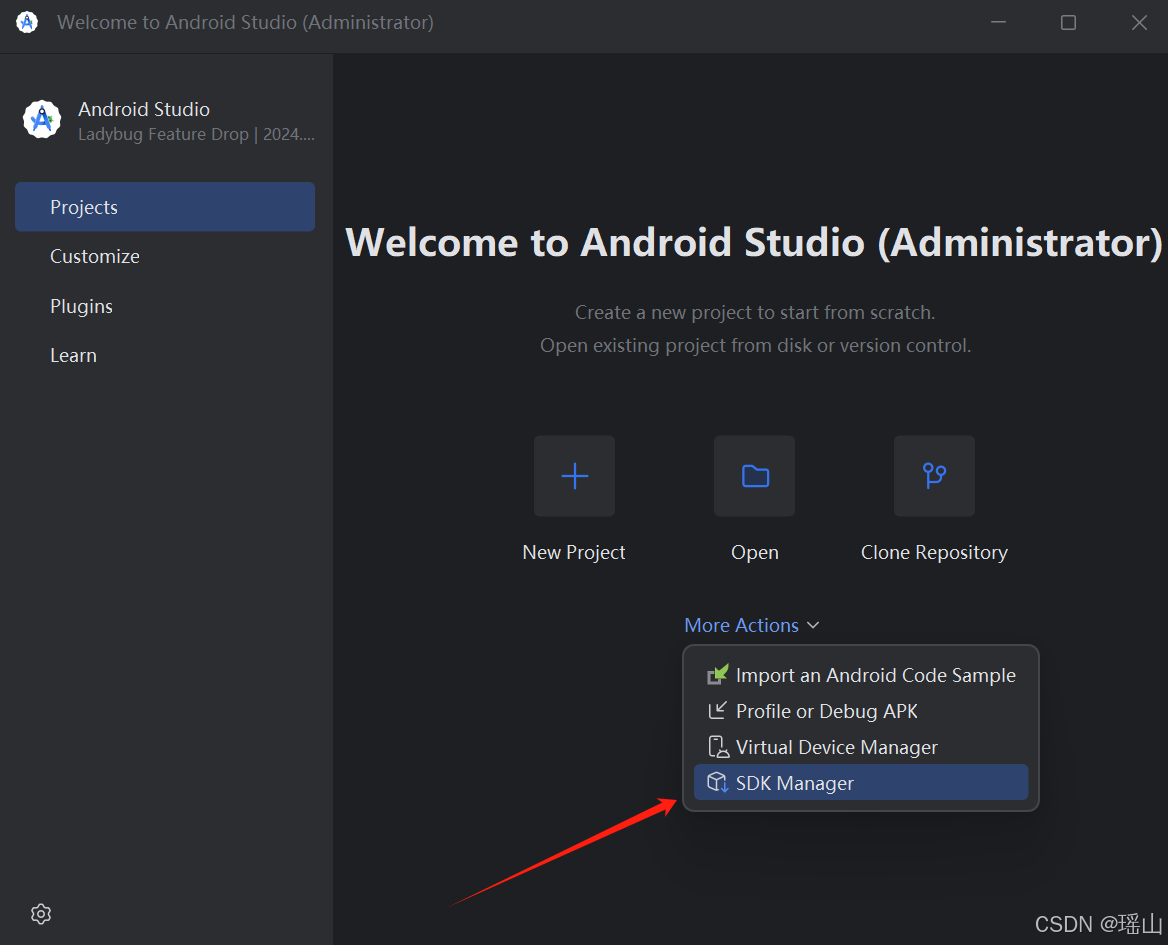The height and width of the screenshot is (945, 1168).
Task: Expand the More Actions dropdown
Action: [752, 625]
